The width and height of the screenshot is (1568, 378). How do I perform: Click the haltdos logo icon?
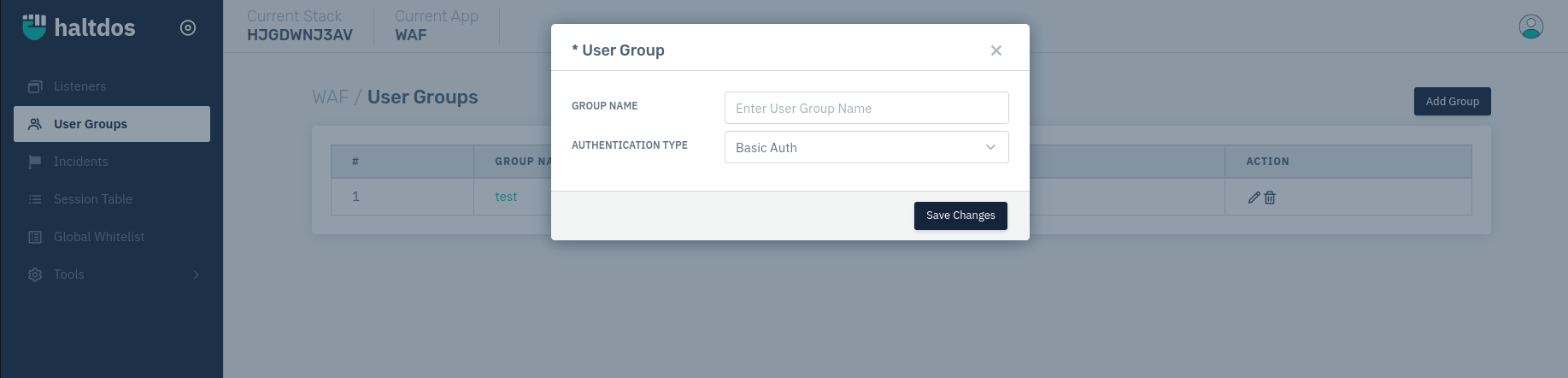pyautogui.click(x=34, y=27)
